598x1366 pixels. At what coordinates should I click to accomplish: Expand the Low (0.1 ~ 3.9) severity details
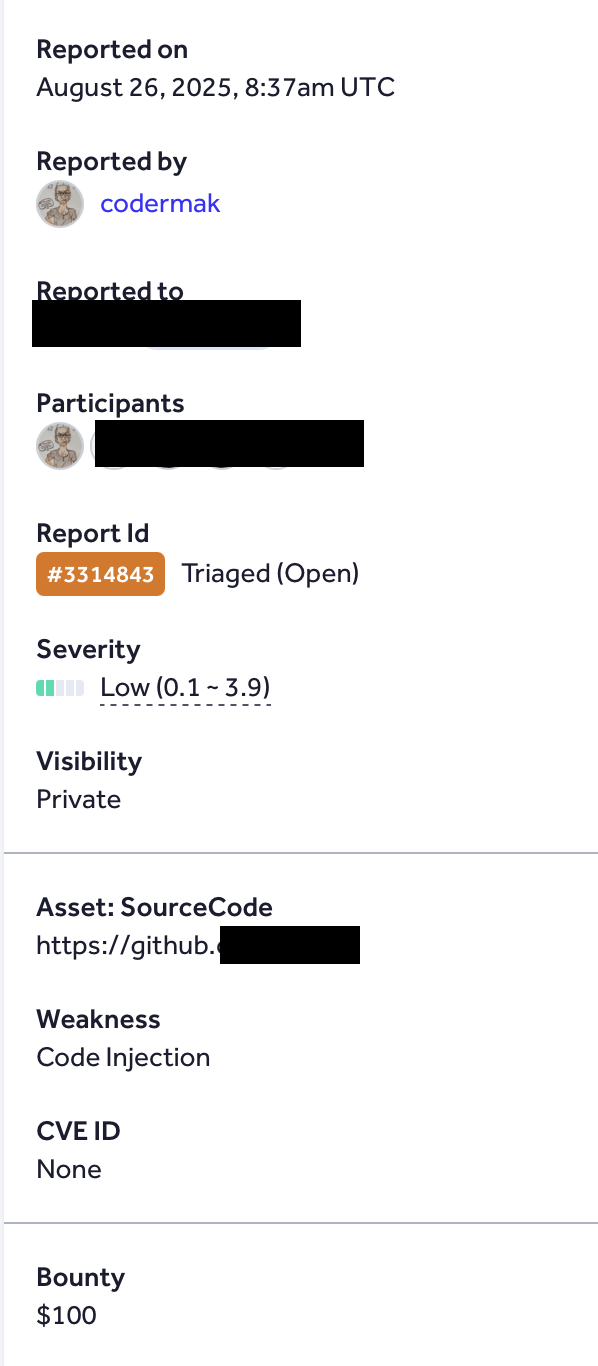pyautogui.click(x=185, y=687)
